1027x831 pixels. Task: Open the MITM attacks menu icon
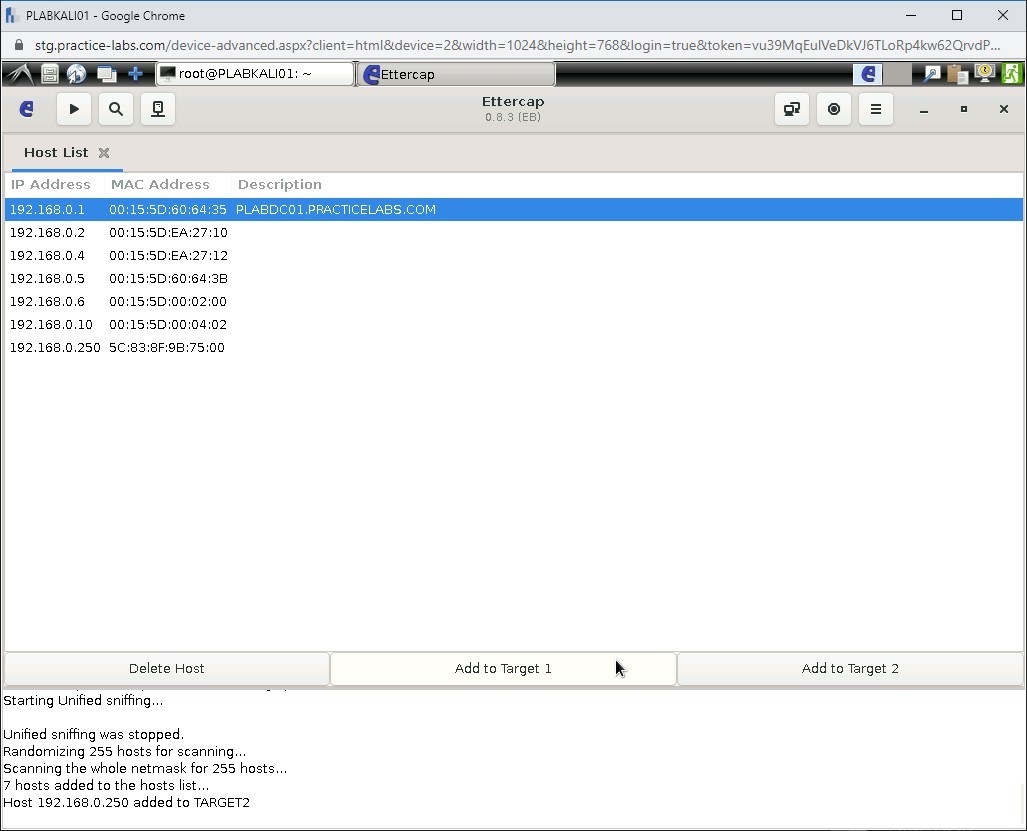point(792,109)
